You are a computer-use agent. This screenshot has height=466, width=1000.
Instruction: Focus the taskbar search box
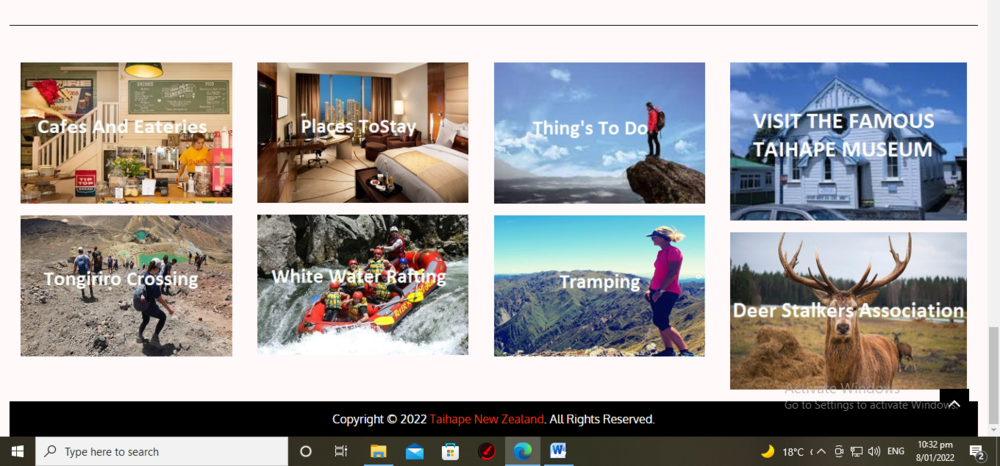pos(161,451)
